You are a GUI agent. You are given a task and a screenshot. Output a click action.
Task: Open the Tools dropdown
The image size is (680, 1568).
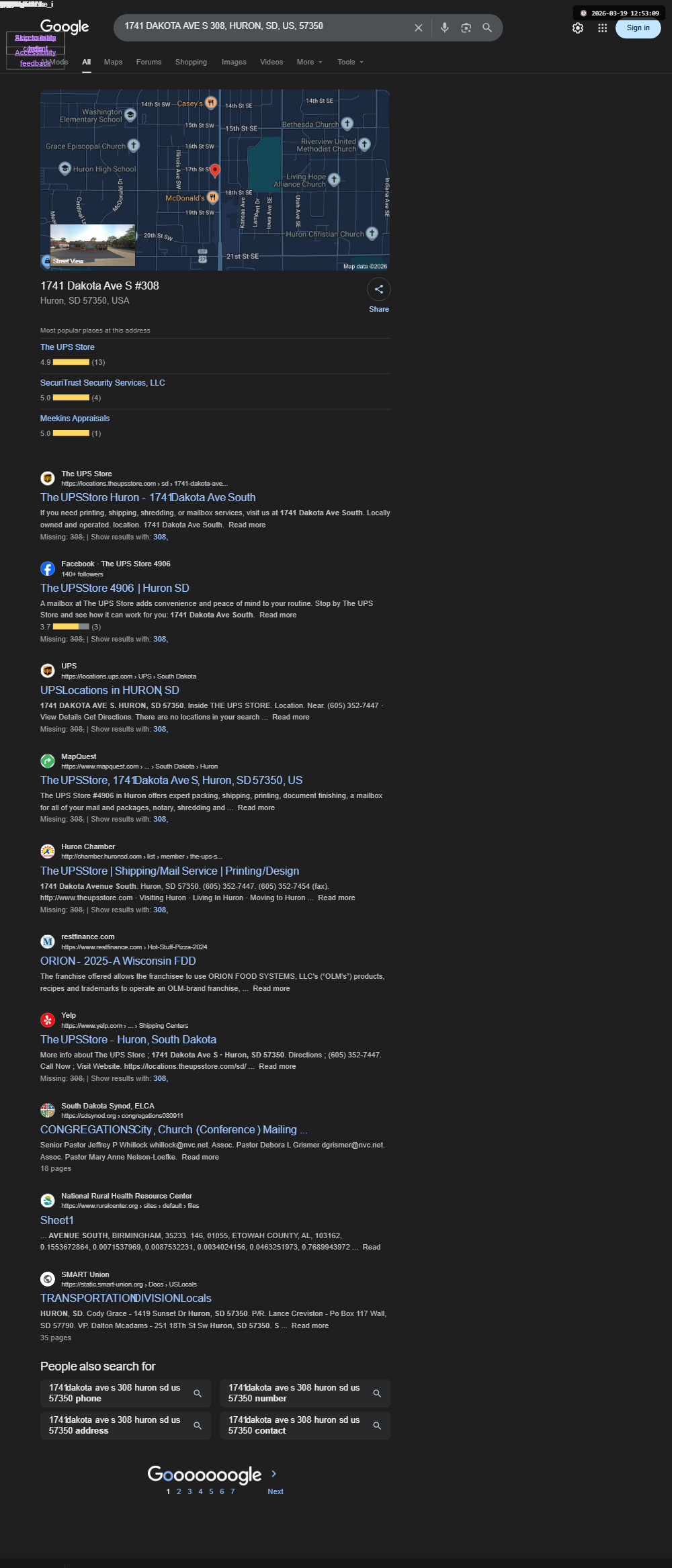[x=350, y=62]
